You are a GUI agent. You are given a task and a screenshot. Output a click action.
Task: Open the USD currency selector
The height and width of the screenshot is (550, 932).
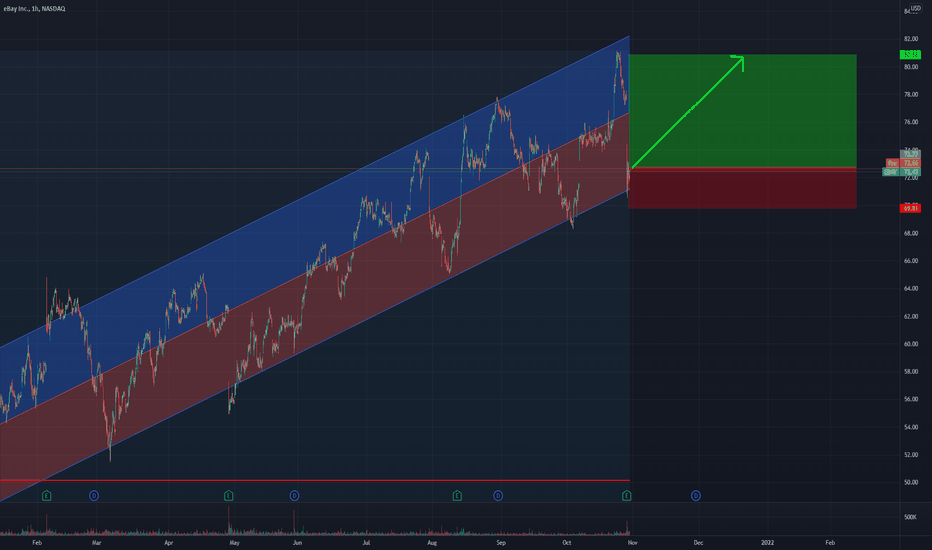(x=915, y=8)
